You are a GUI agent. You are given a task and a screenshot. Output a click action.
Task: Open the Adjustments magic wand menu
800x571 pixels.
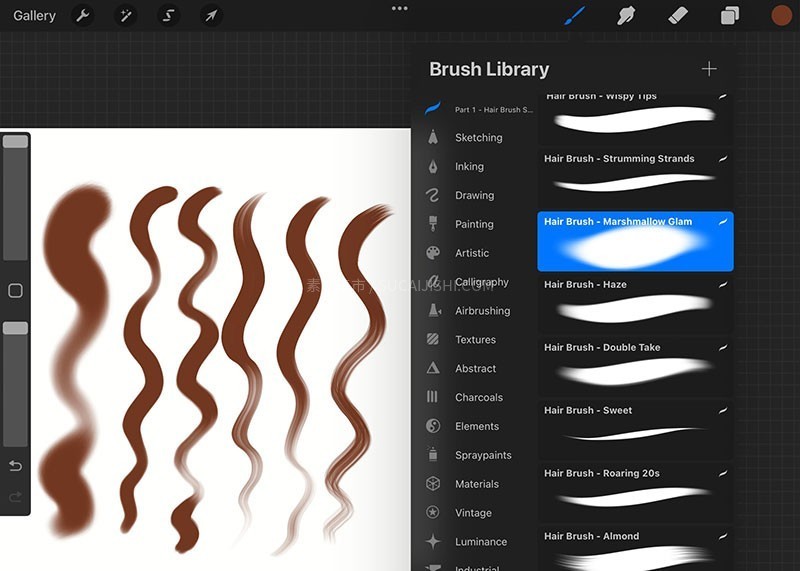point(126,16)
